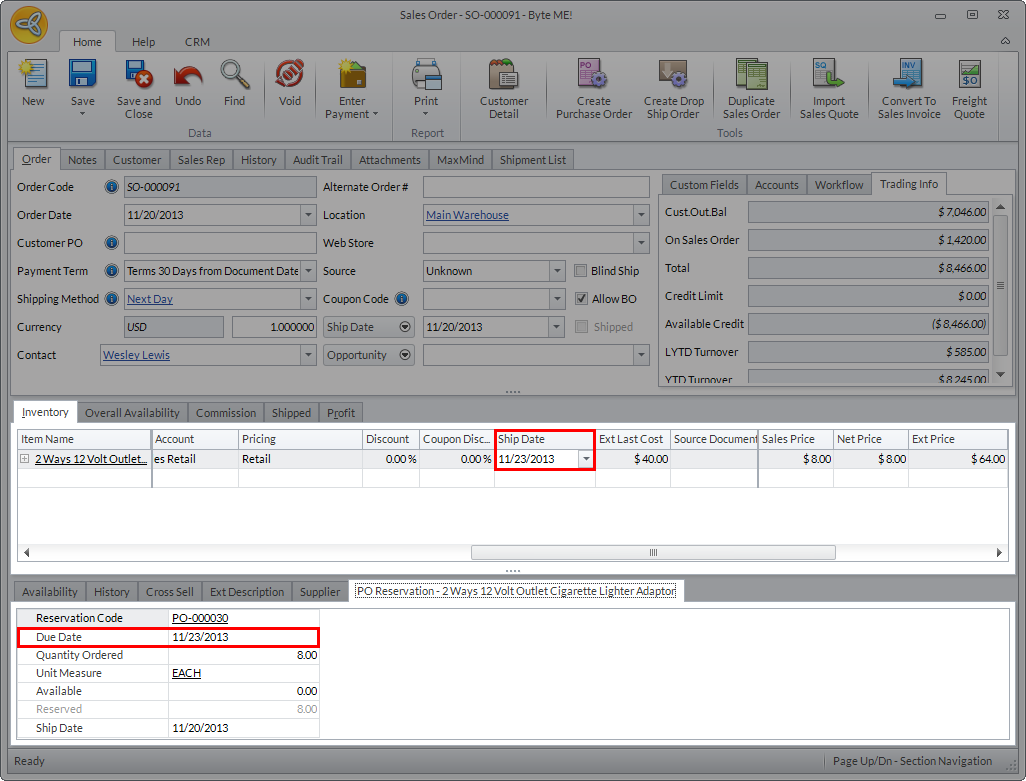Uncheck the Allow BO checkbox
Screen dimensions: 1026x781
click(x=583, y=299)
